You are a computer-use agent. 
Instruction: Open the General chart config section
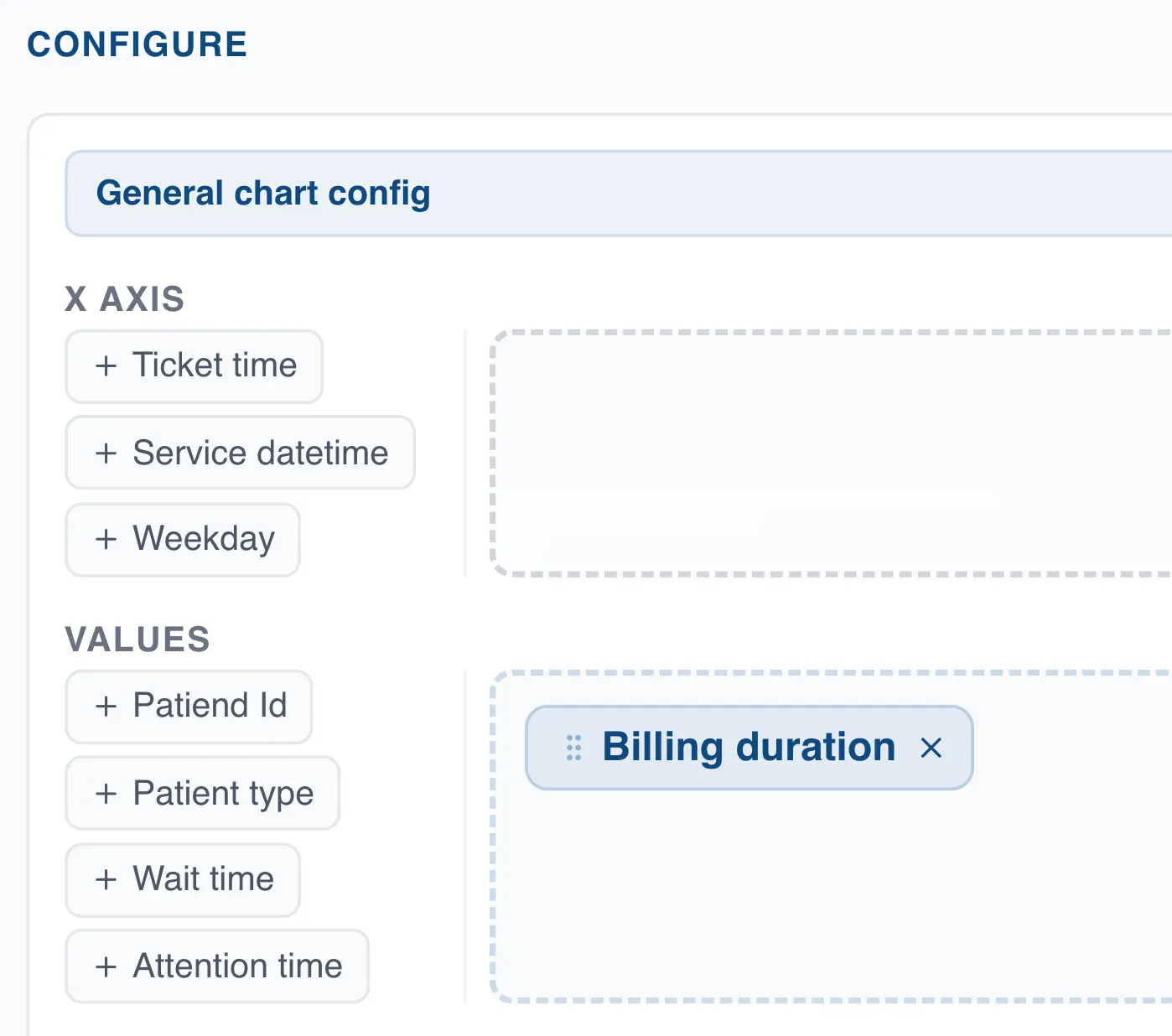[264, 194]
